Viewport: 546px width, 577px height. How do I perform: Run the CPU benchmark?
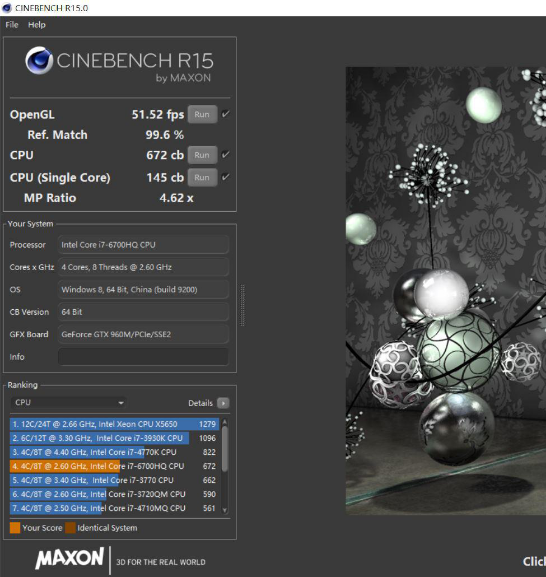pyautogui.click(x=202, y=155)
